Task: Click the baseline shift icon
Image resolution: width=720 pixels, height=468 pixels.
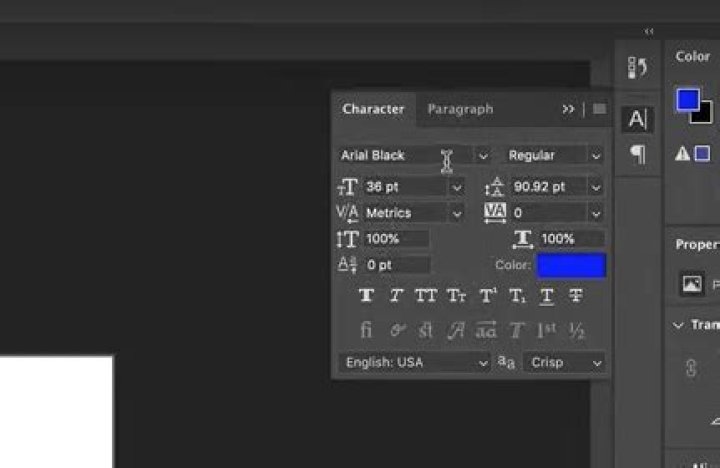Action: coord(347,265)
